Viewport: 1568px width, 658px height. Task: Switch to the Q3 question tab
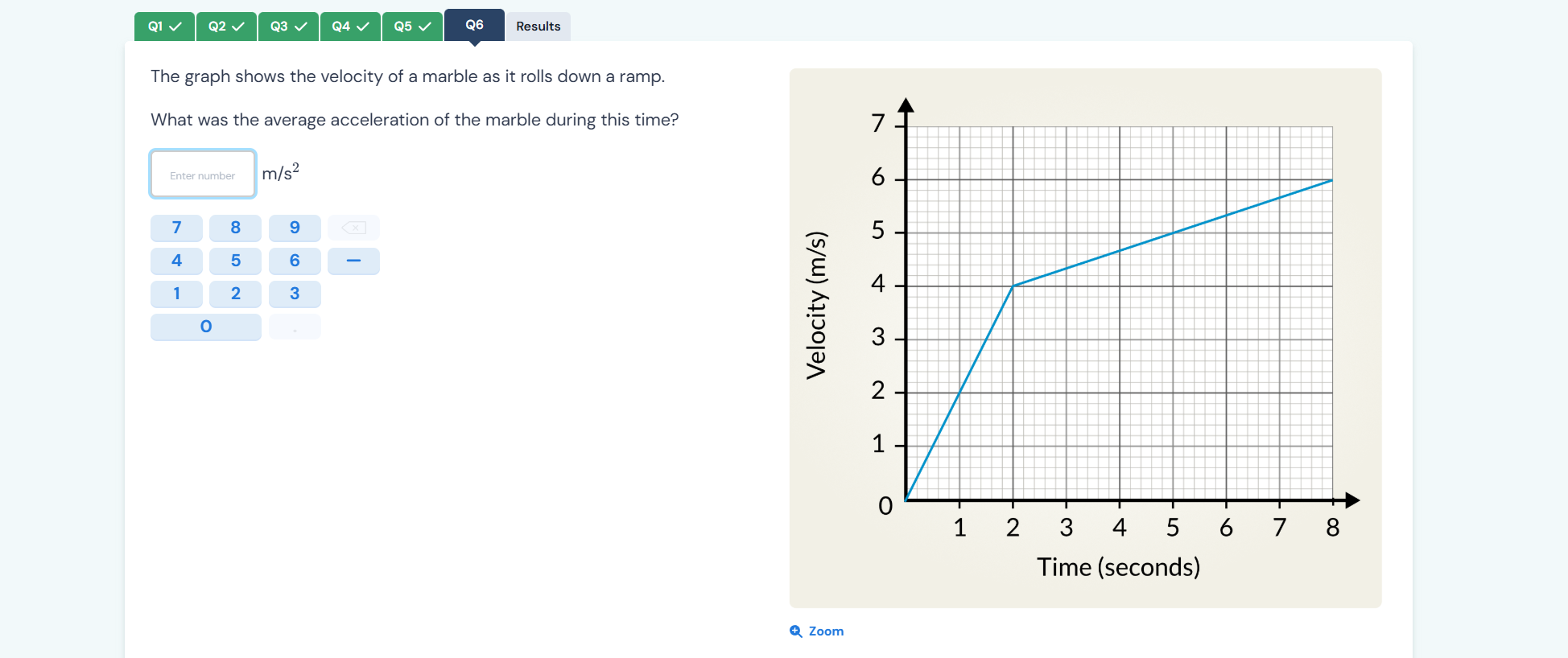tap(288, 25)
